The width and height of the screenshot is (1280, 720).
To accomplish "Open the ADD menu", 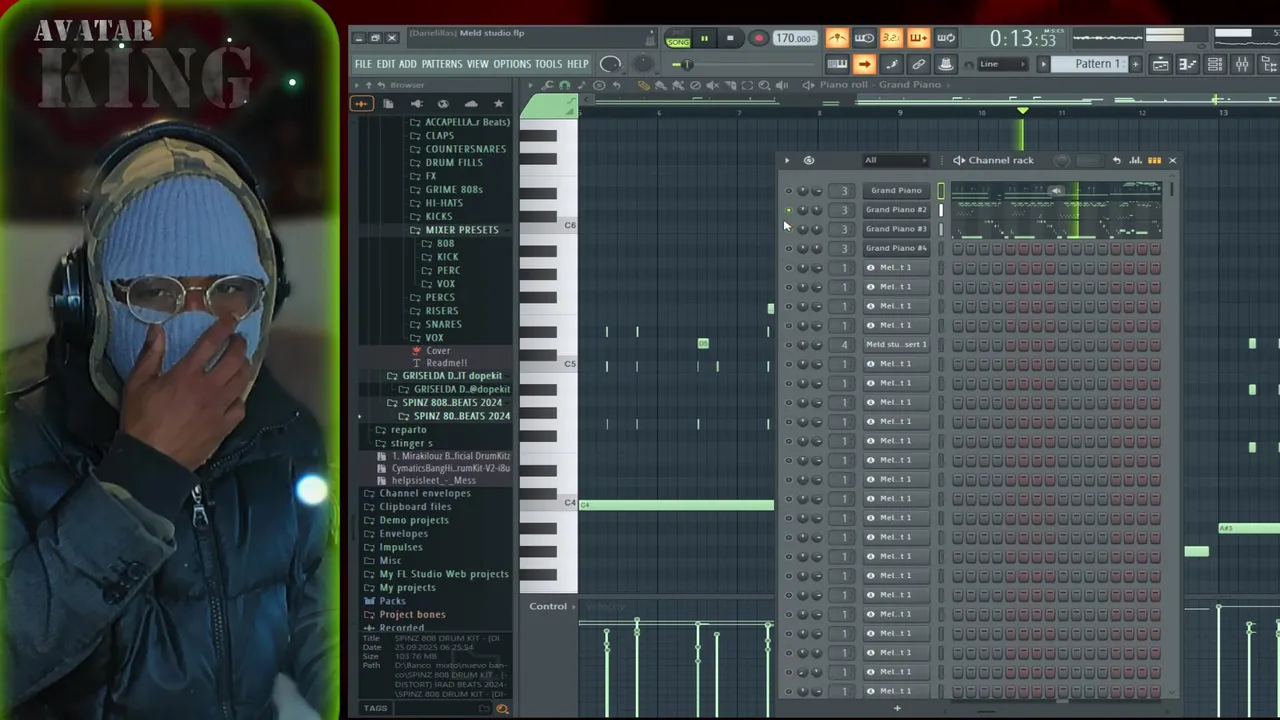I will (x=407, y=64).
